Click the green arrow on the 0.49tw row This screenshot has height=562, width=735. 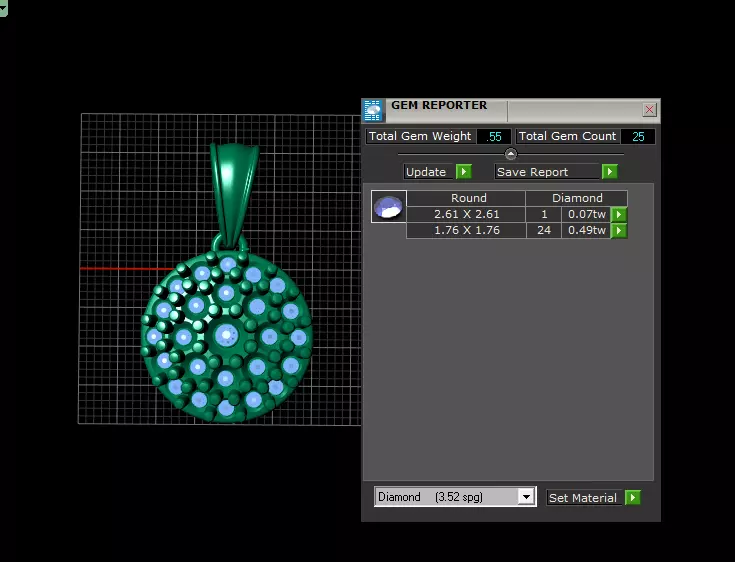click(619, 231)
